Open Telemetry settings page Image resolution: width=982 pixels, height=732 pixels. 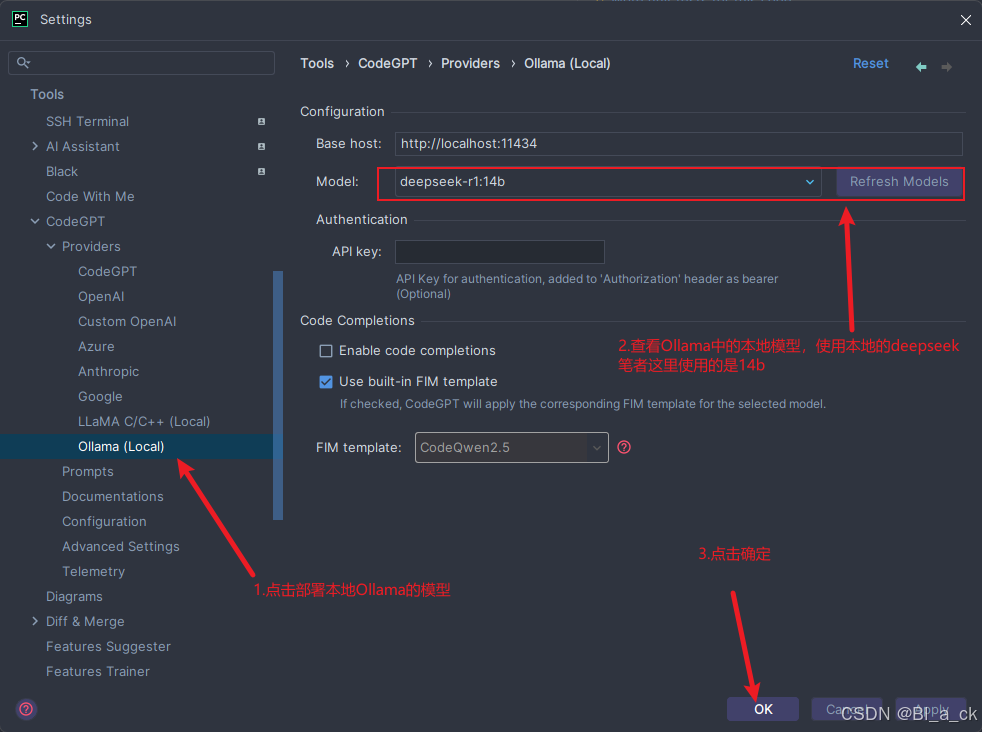[93, 572]
